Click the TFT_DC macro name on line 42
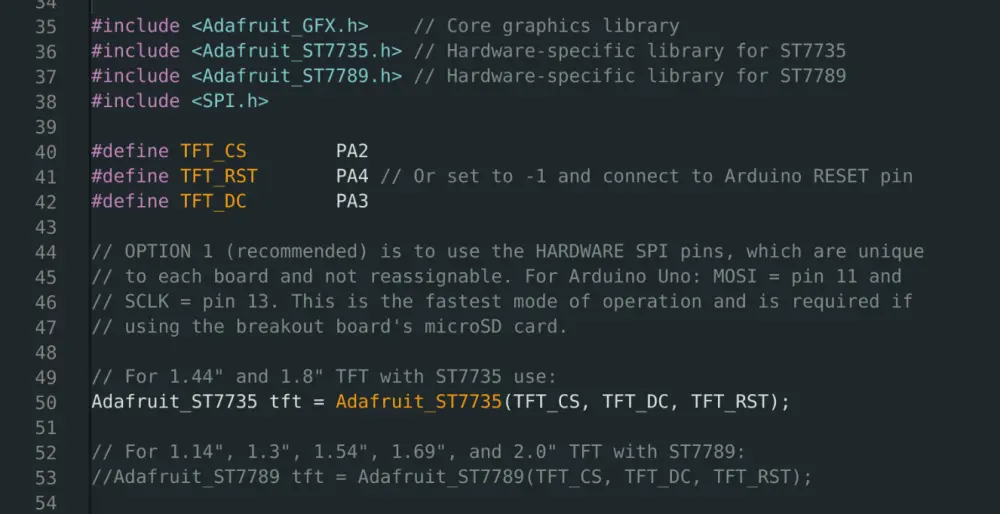1000x514 pixels. pyautogui.click(x=213, y=202)
